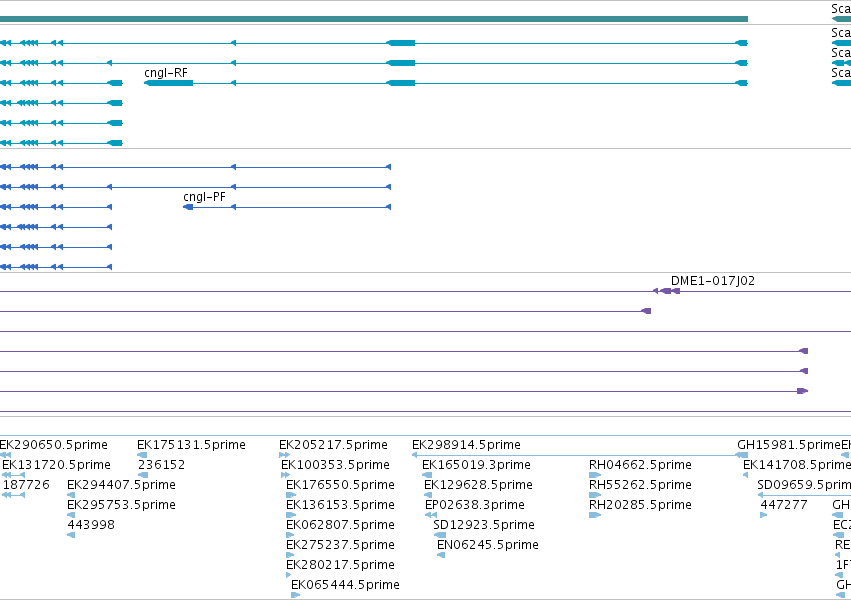Select EK141708.5prime label
This screenshot has height=600, width=851.
[797, 465]
